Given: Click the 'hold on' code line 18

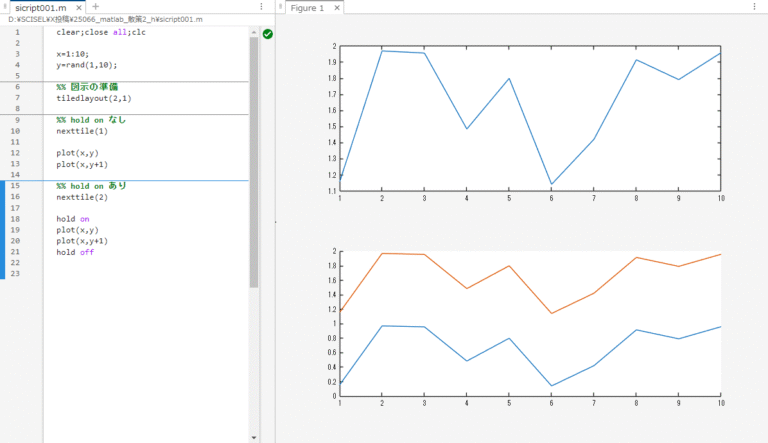Looking at the screenshot, I should click(72, 219).
